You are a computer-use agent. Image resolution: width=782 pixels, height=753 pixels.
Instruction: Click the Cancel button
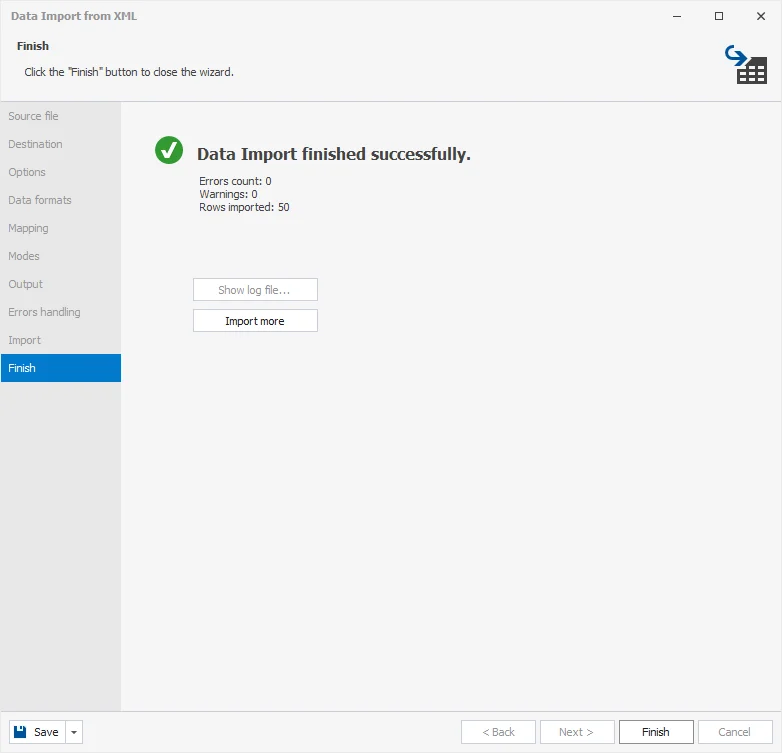[x=735, y=732]
